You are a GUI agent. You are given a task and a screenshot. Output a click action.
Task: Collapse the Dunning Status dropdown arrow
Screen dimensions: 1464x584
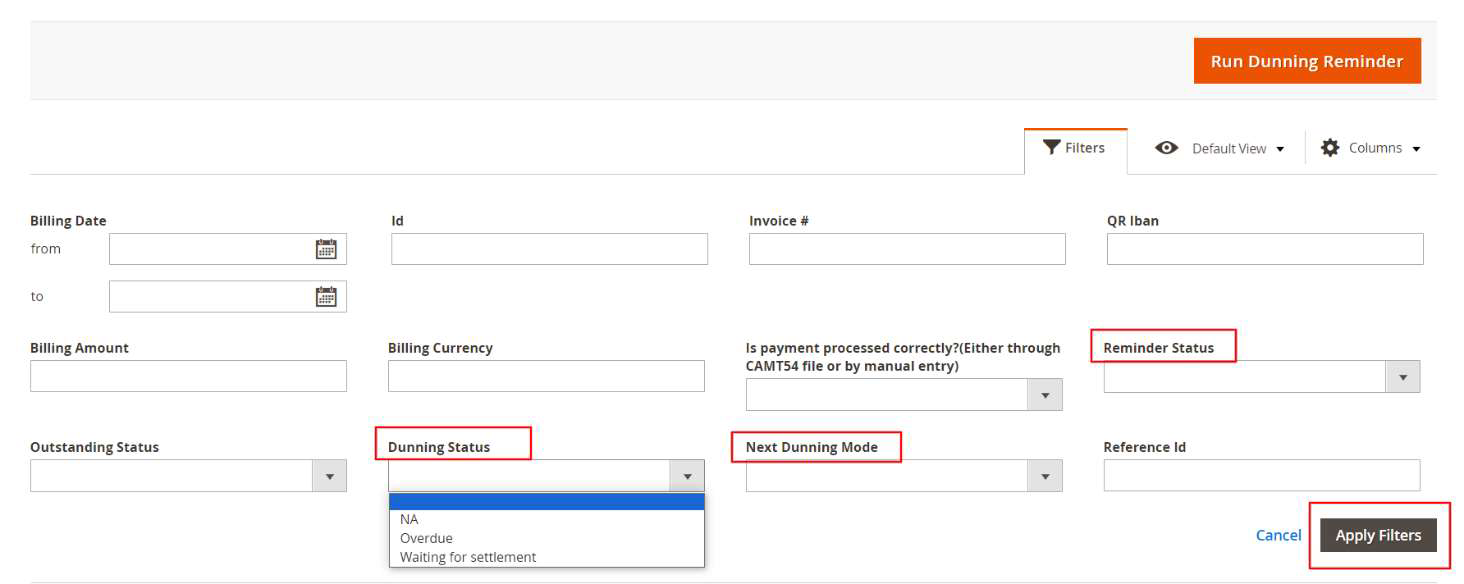(687, 476)
